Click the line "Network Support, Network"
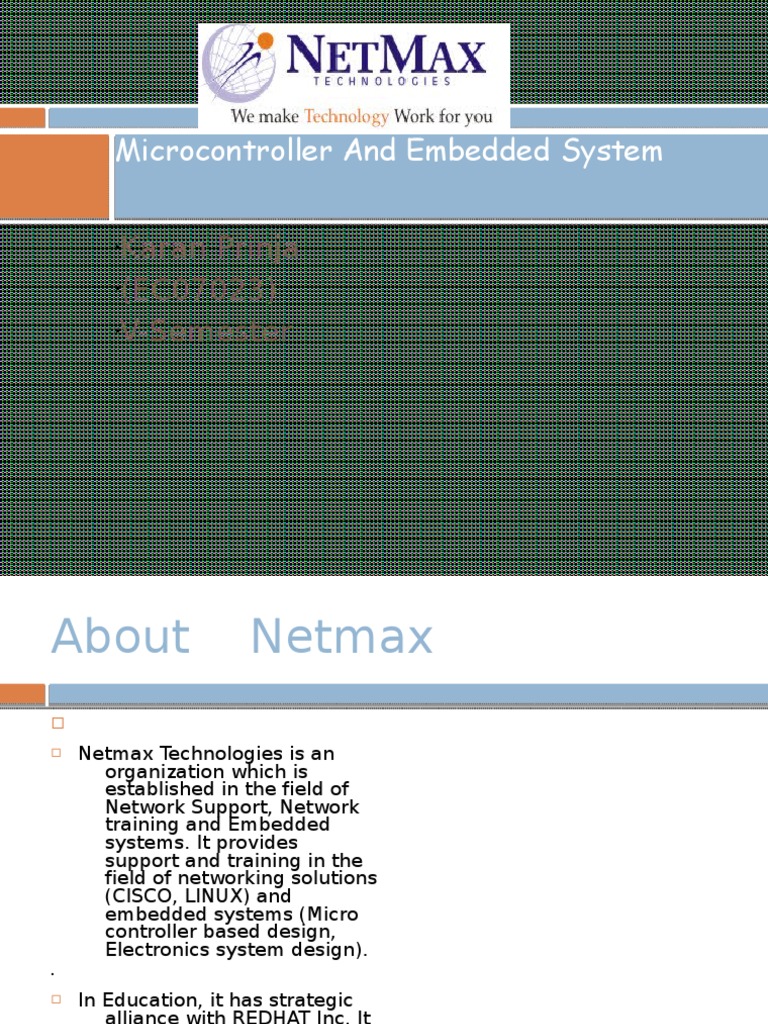Screen dimensions: 768x1024 232,807
